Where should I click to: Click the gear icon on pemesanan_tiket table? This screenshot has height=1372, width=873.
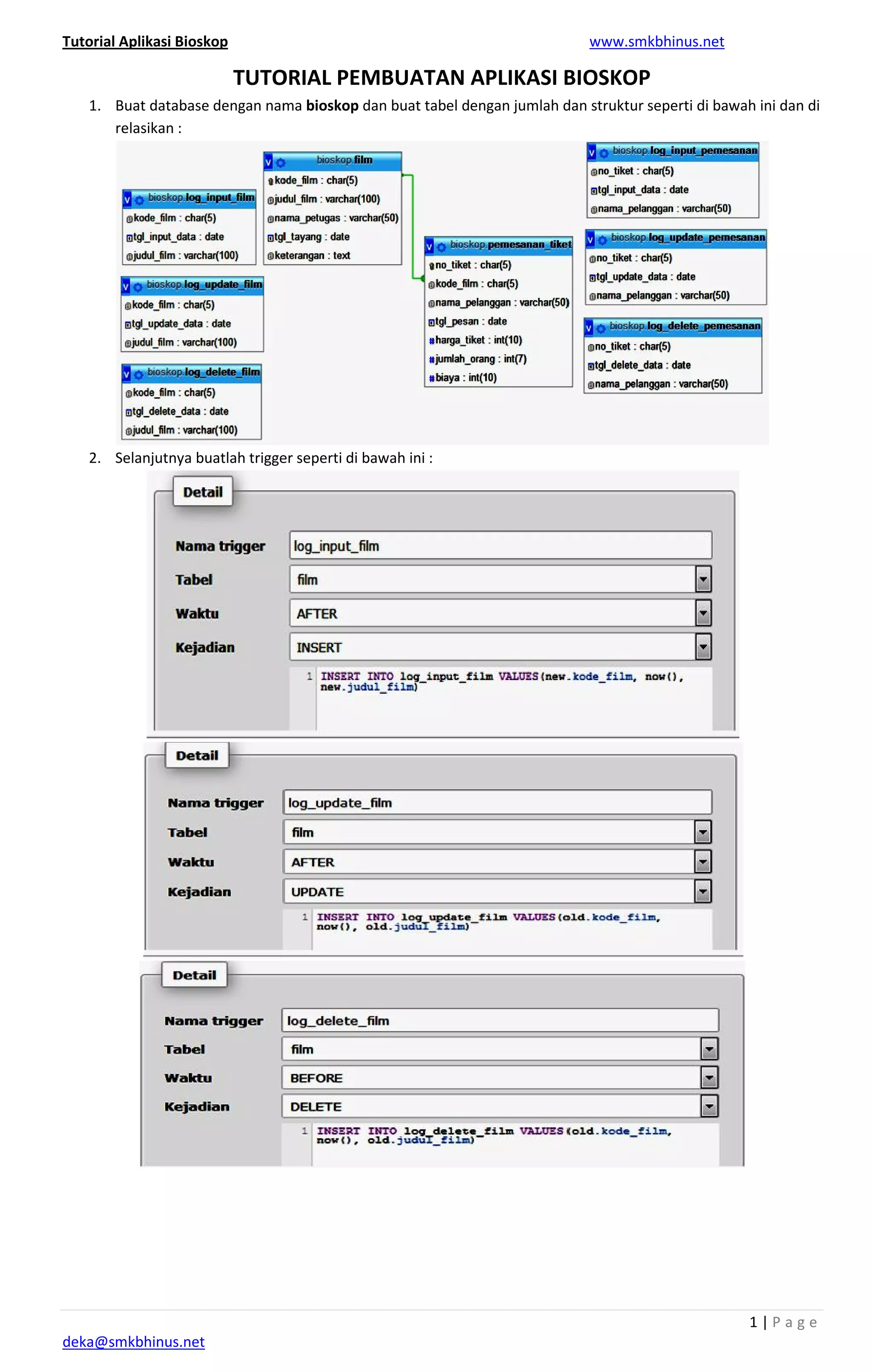(441, 247)
